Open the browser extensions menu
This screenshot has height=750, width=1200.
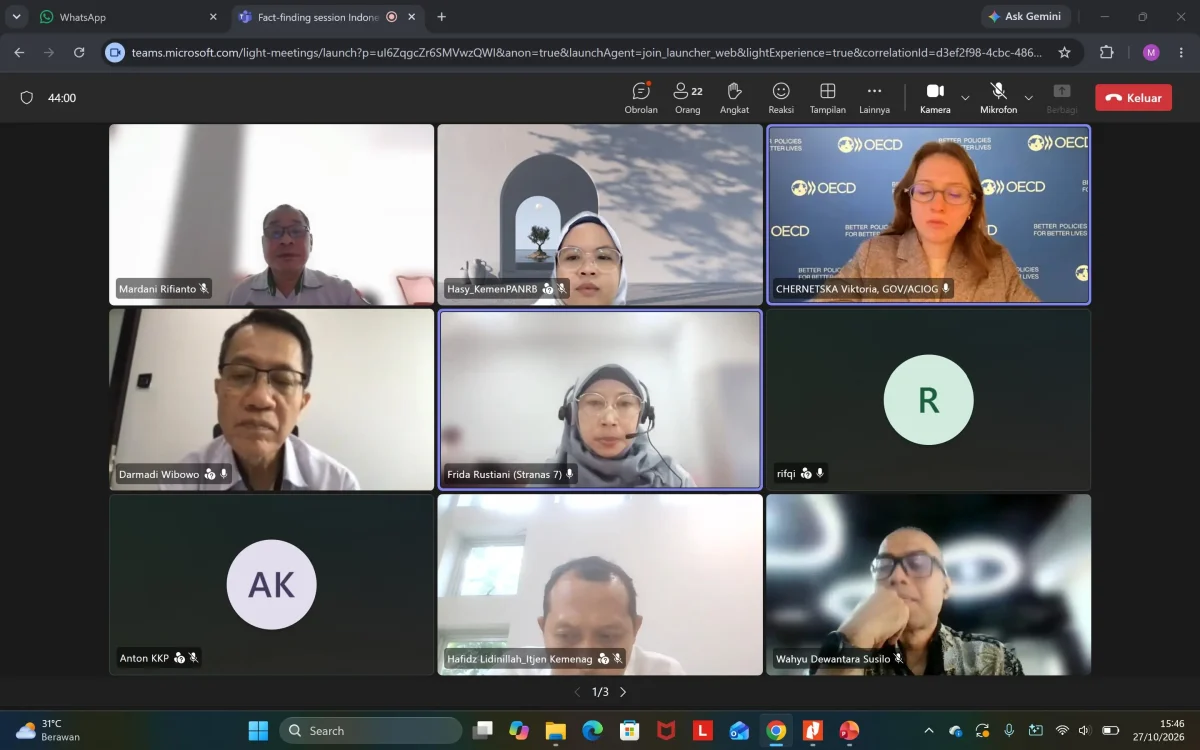click(x=1106, y=52)
